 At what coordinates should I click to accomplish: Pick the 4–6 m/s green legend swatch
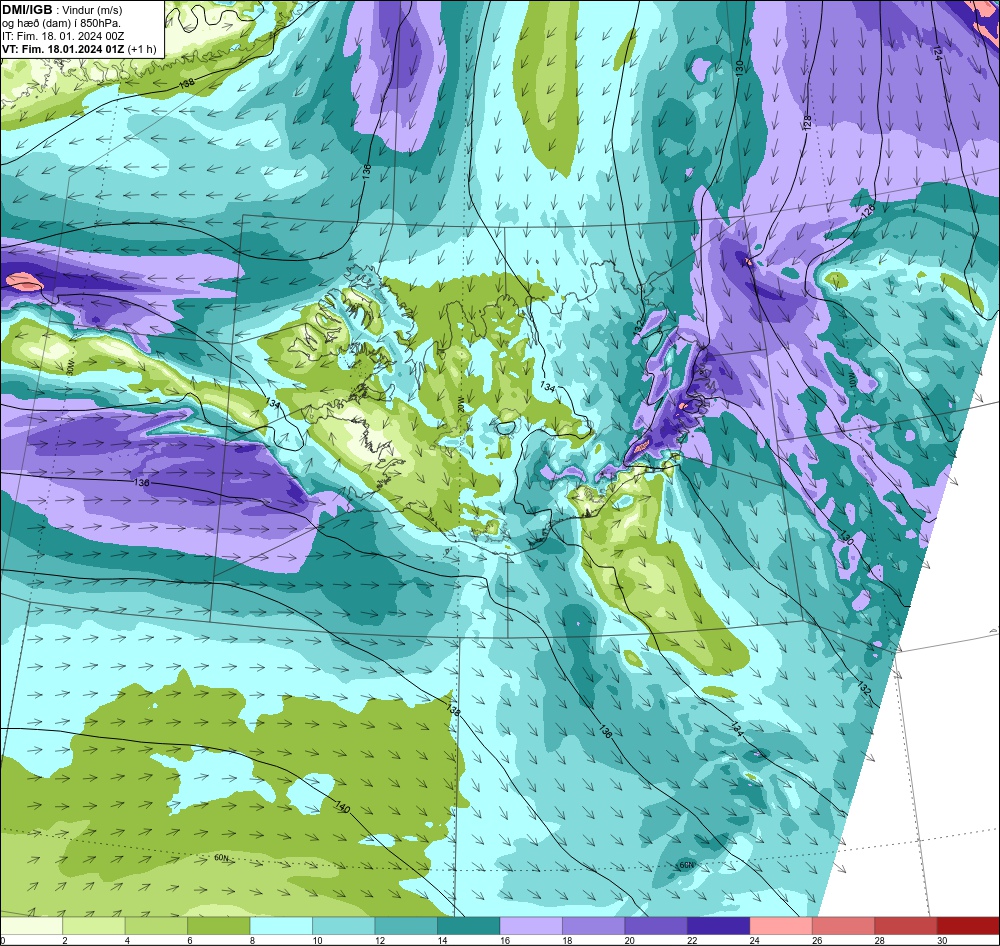click(x=156, y=926)
